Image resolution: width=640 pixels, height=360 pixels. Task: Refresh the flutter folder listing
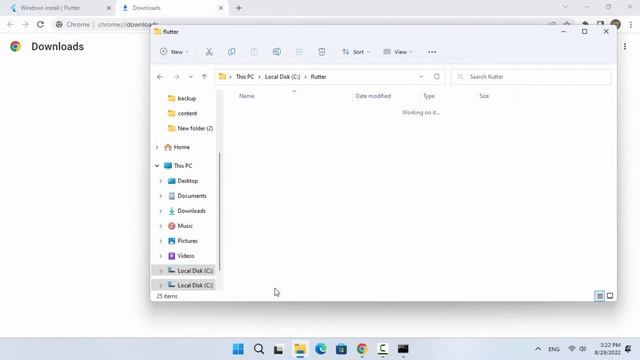436,77
